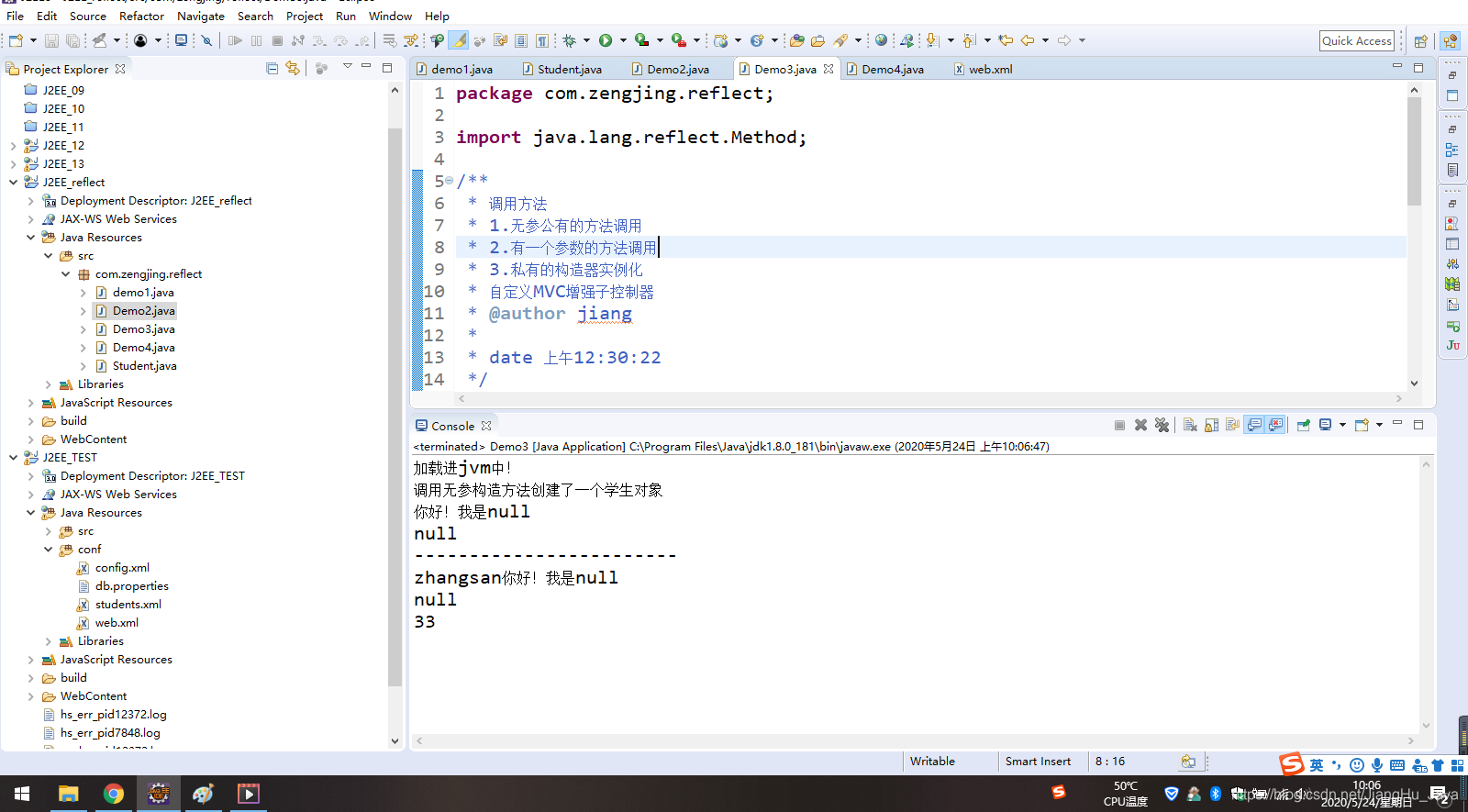Open Project Explorer View Menu triangle
Viewport: 1468px width, 812px height.
pos(348,66)
